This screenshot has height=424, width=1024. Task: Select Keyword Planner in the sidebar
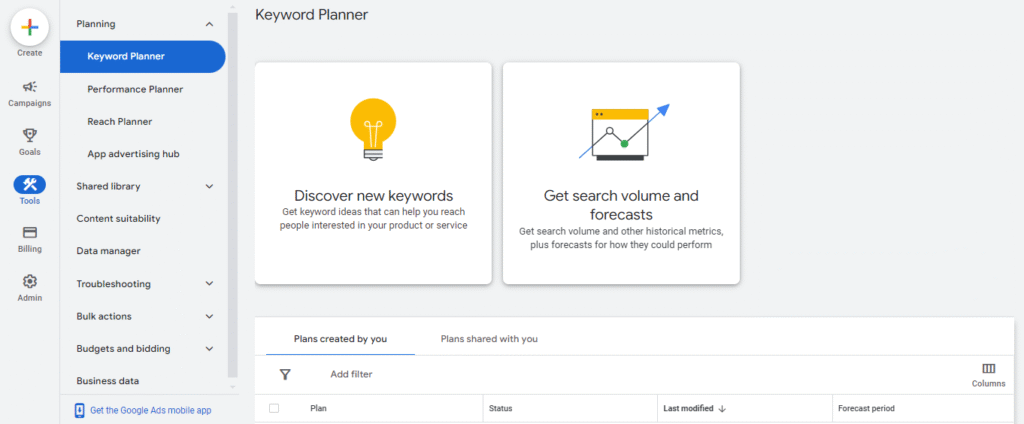pyautogui.click(x=142, y=57)
